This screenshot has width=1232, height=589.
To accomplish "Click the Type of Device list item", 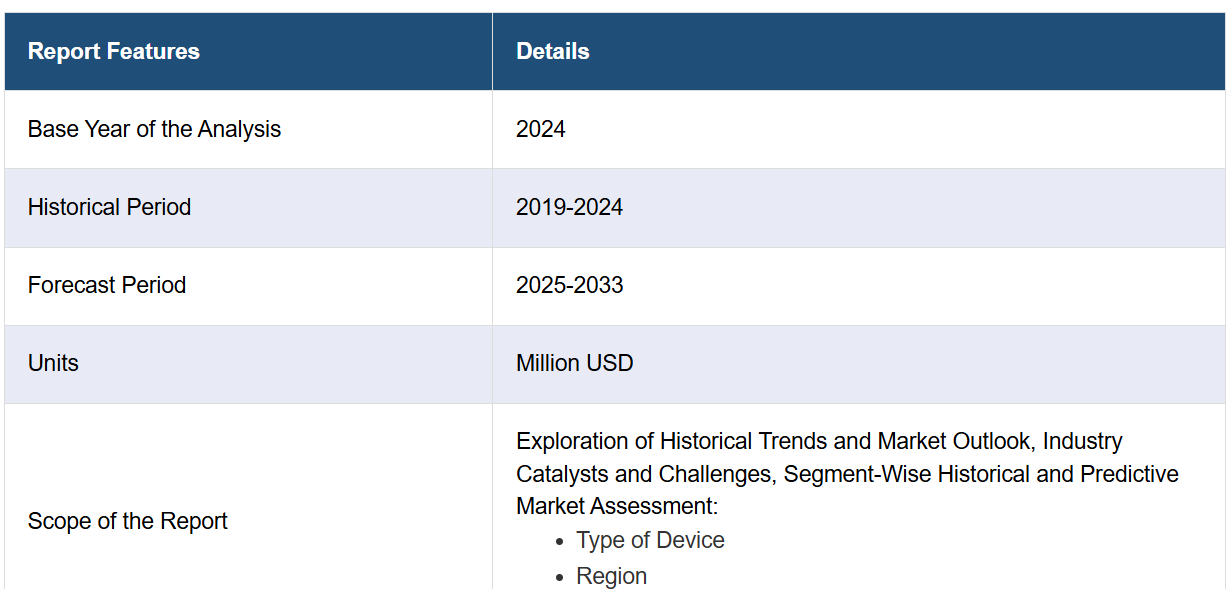I will click(x=650, y=540).
